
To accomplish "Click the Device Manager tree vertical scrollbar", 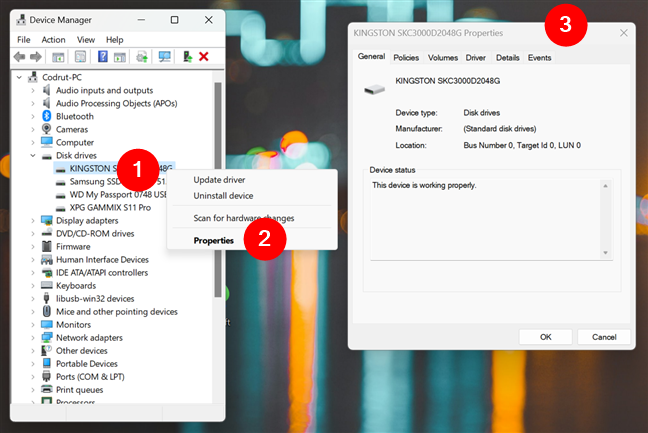I will click(218, 190).
